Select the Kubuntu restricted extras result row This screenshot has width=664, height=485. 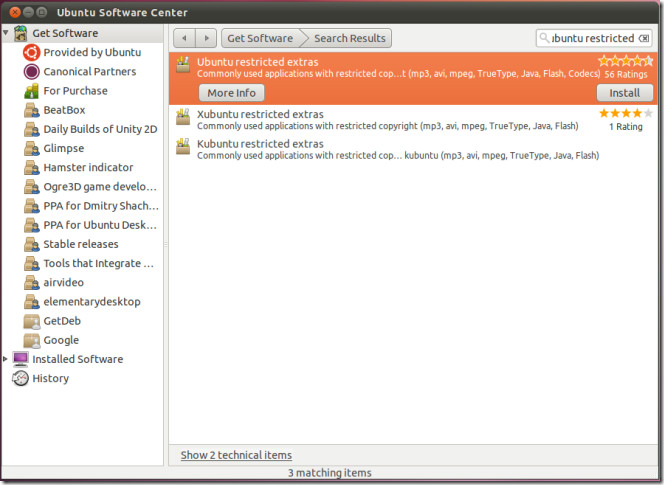pyautogui.click(x=413, y=150)
